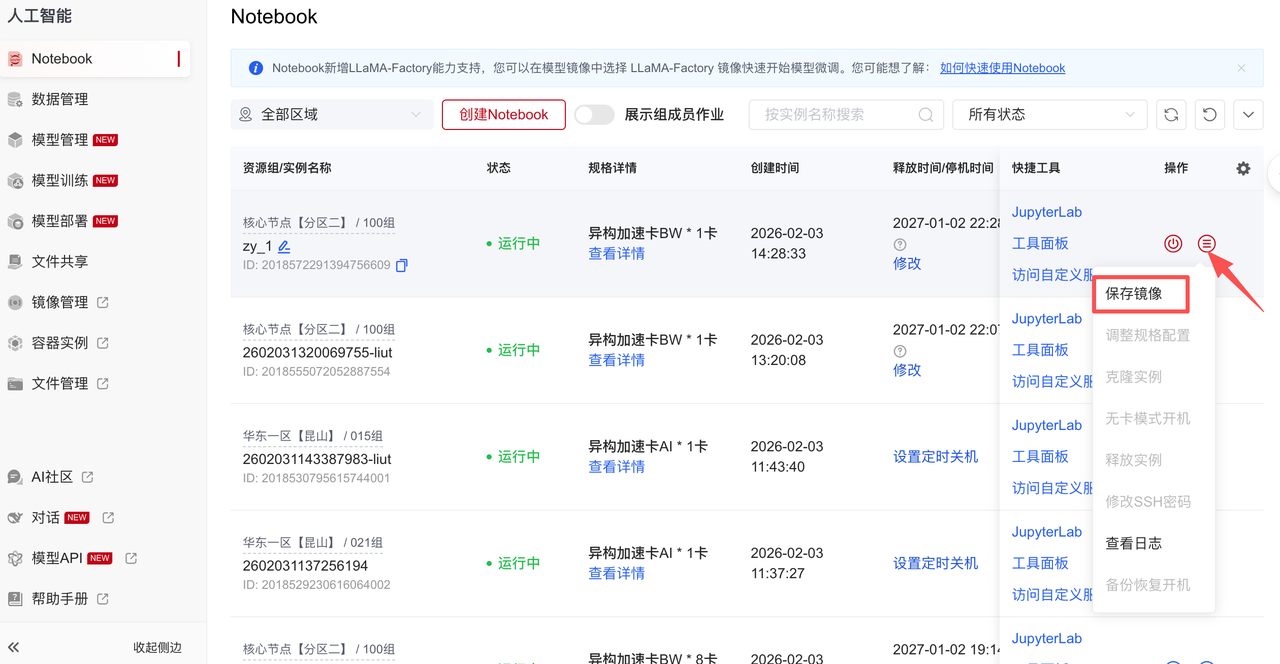The image size is (1280, 664).
Task: Click the search magnifier icon
Action: [926, 115]
